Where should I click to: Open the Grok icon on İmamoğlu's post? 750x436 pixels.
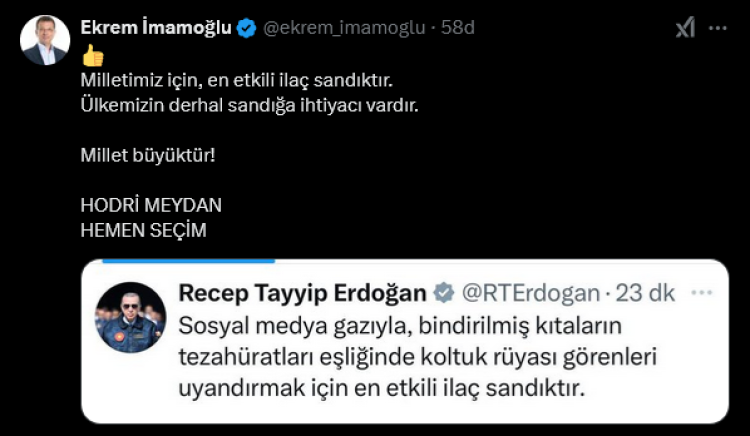point(685,29)
